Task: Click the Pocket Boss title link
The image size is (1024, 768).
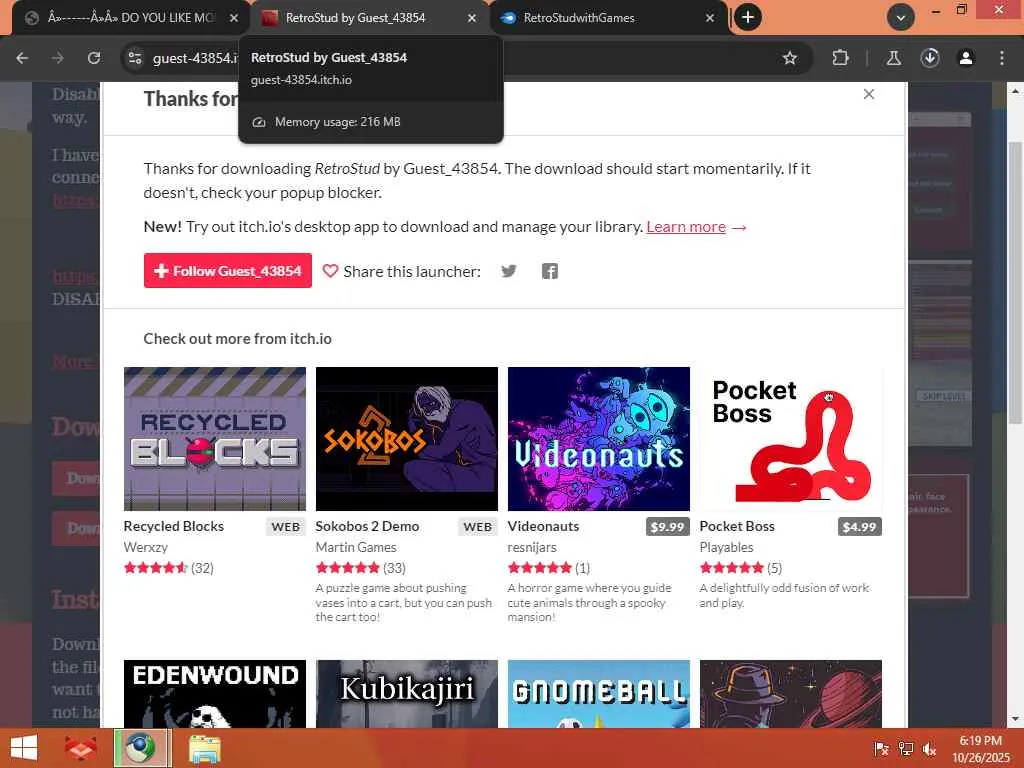Action: tap(737, 526)
